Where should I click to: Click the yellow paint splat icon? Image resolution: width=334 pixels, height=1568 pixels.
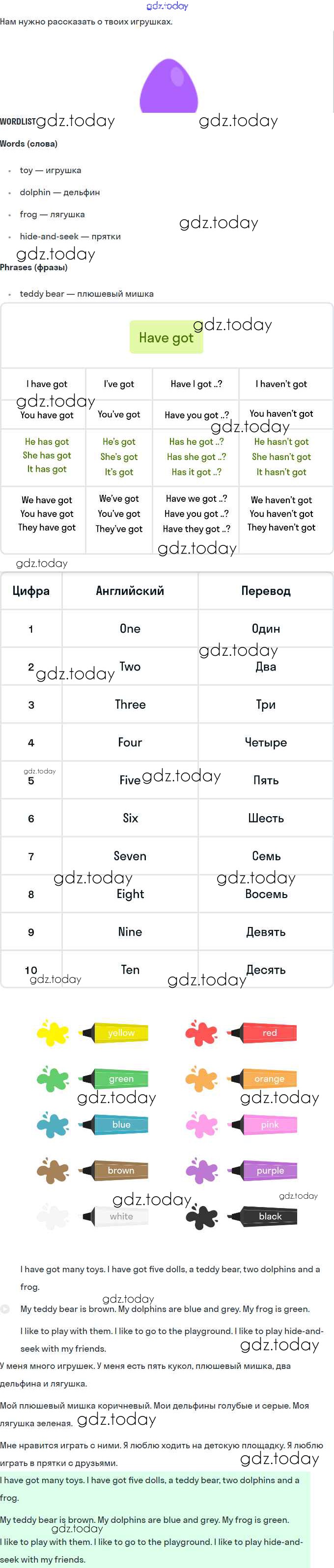coord(53,1033)
